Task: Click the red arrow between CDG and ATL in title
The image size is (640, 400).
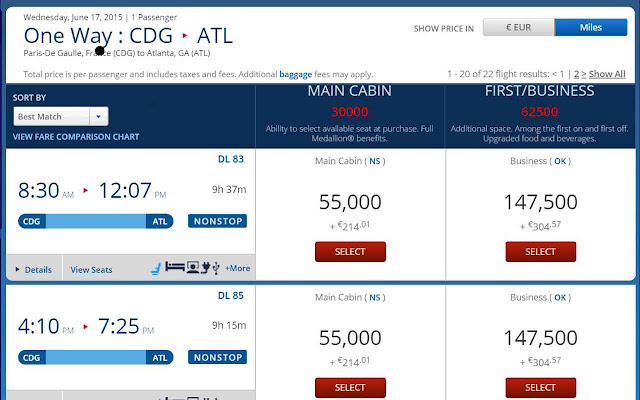Action: [x=185, y=36]
